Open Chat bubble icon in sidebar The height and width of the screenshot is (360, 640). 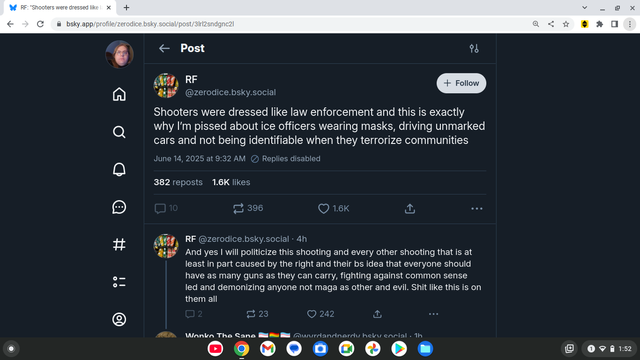pos(119,207)
